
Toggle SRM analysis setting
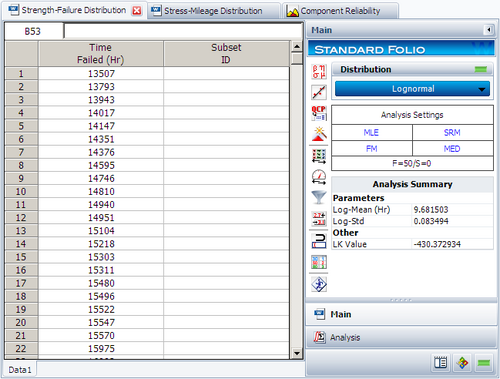[x=452, y=132]
